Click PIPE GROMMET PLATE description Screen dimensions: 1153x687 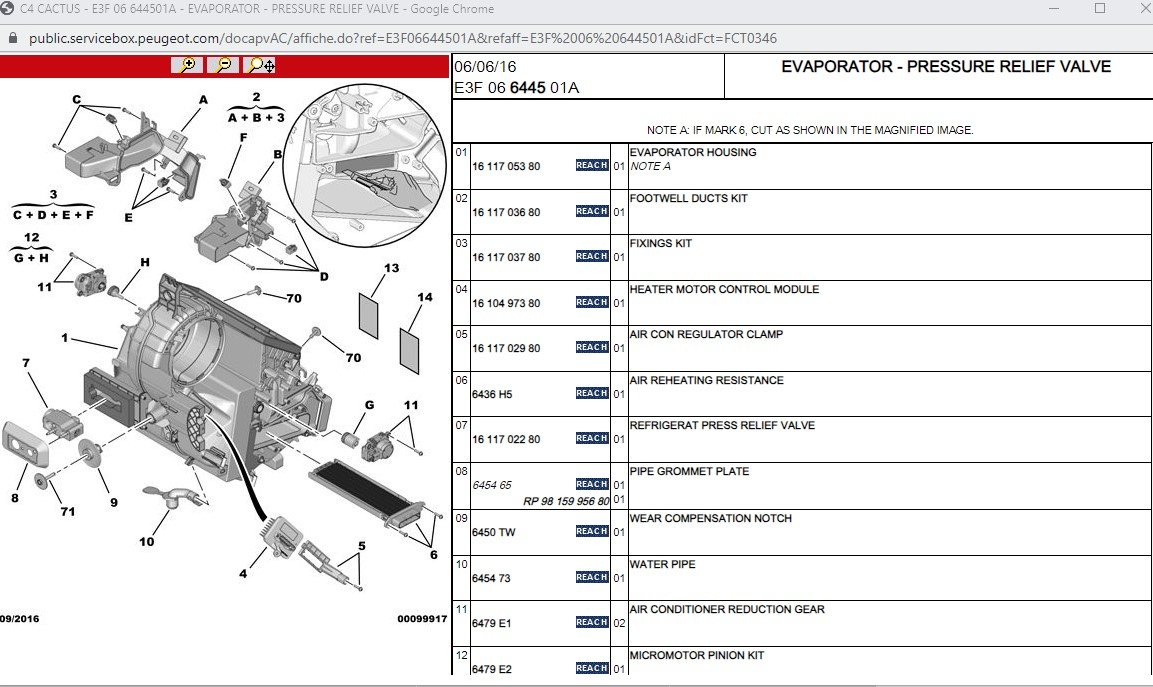point(689,471)
